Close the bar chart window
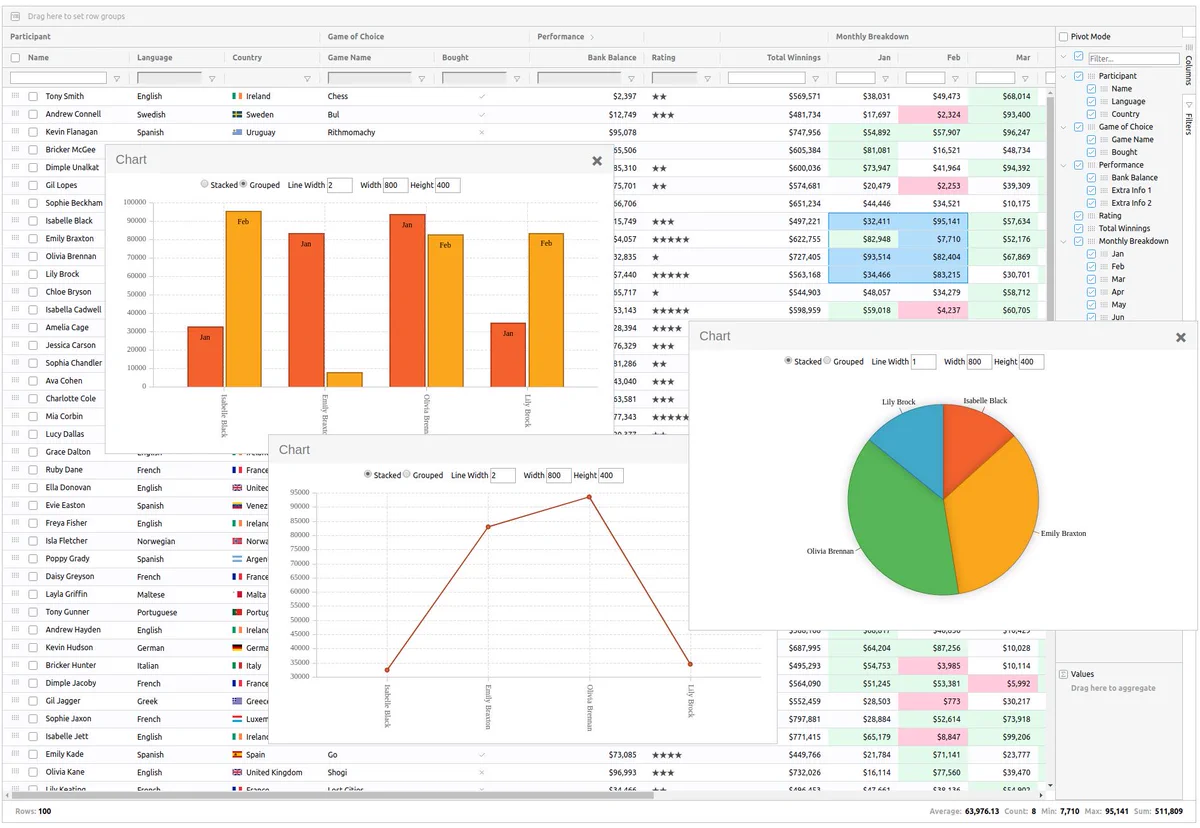 coord(597,161)
